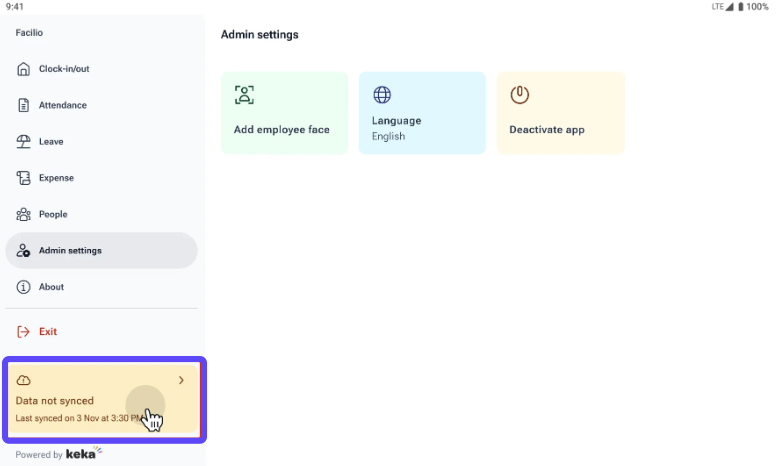Click the Clock-in/out home icon
Viewport: 778px width, 466px height.
click(x=24, y=69)
